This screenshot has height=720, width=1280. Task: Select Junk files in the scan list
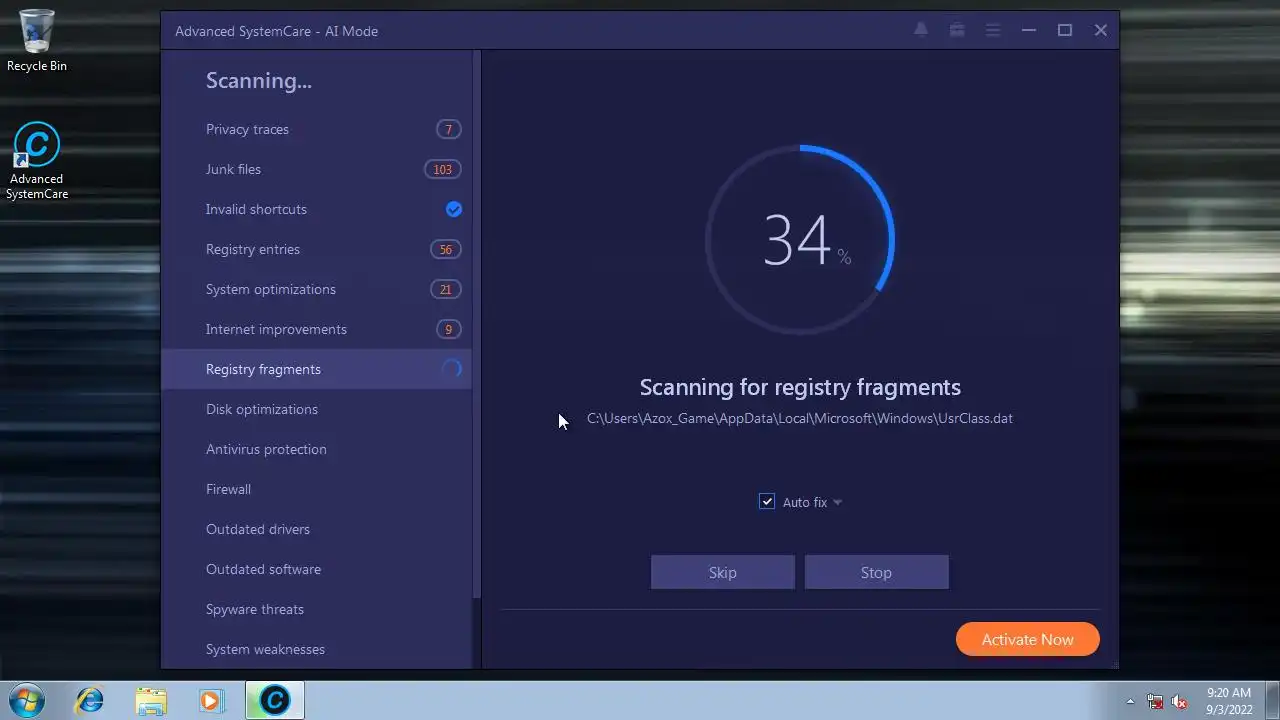[316, 169]
